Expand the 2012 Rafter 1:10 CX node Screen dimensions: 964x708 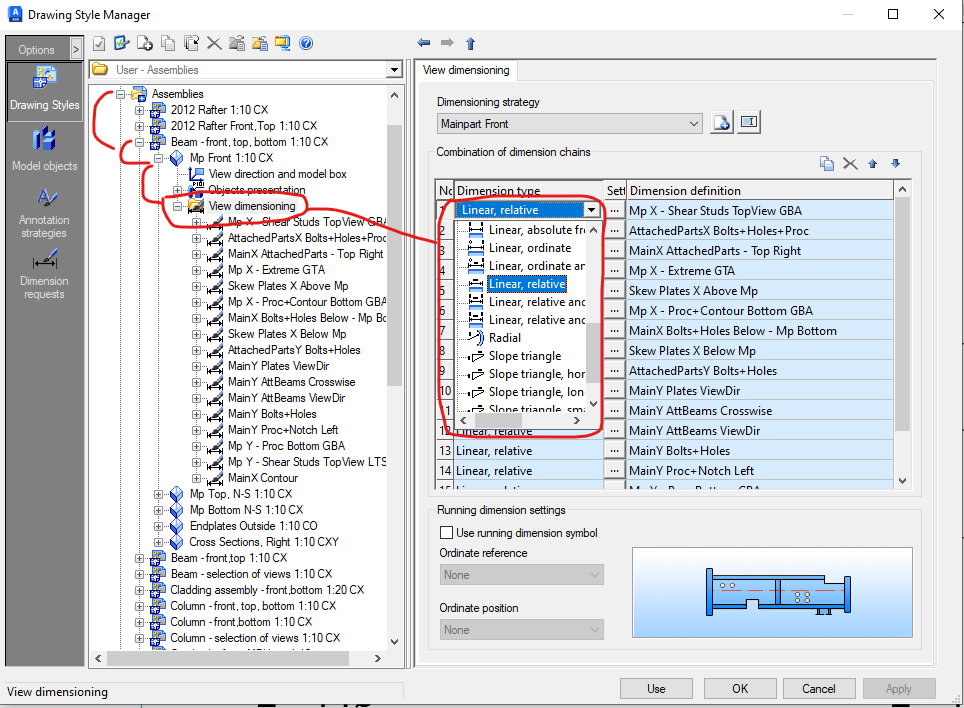click(x=140, y=110)
